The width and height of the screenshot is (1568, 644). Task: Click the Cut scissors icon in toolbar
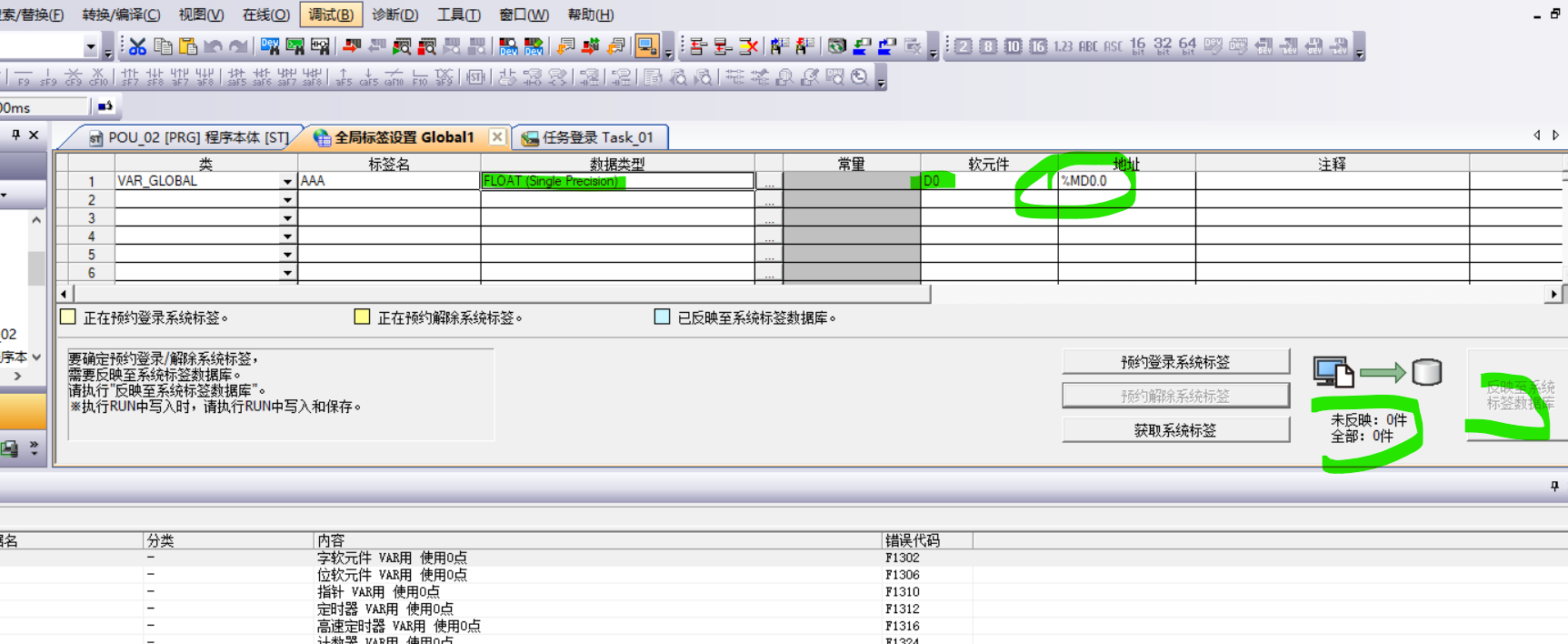point(137,46)
